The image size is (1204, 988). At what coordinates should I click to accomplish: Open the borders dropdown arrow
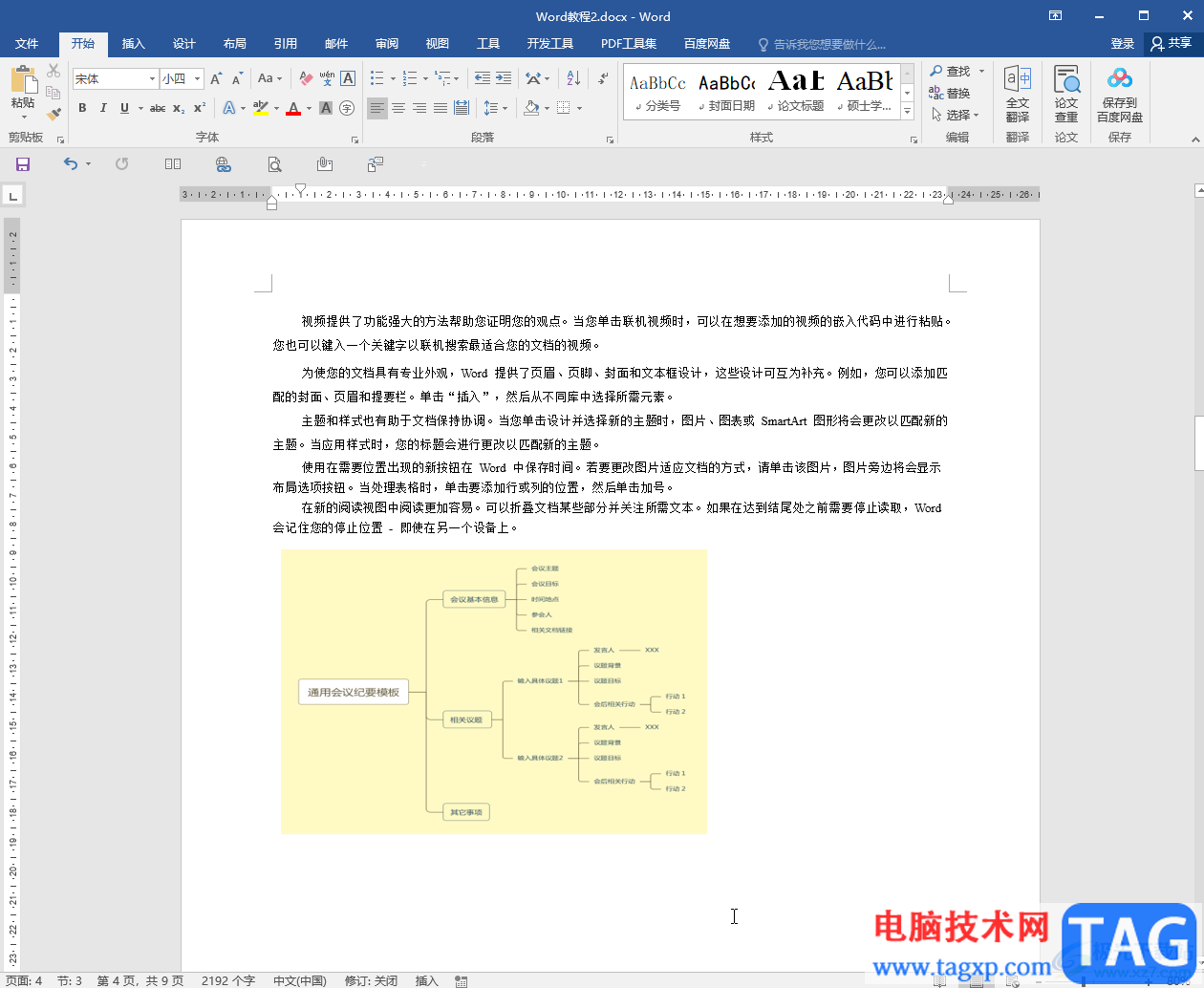coord(579,108)
